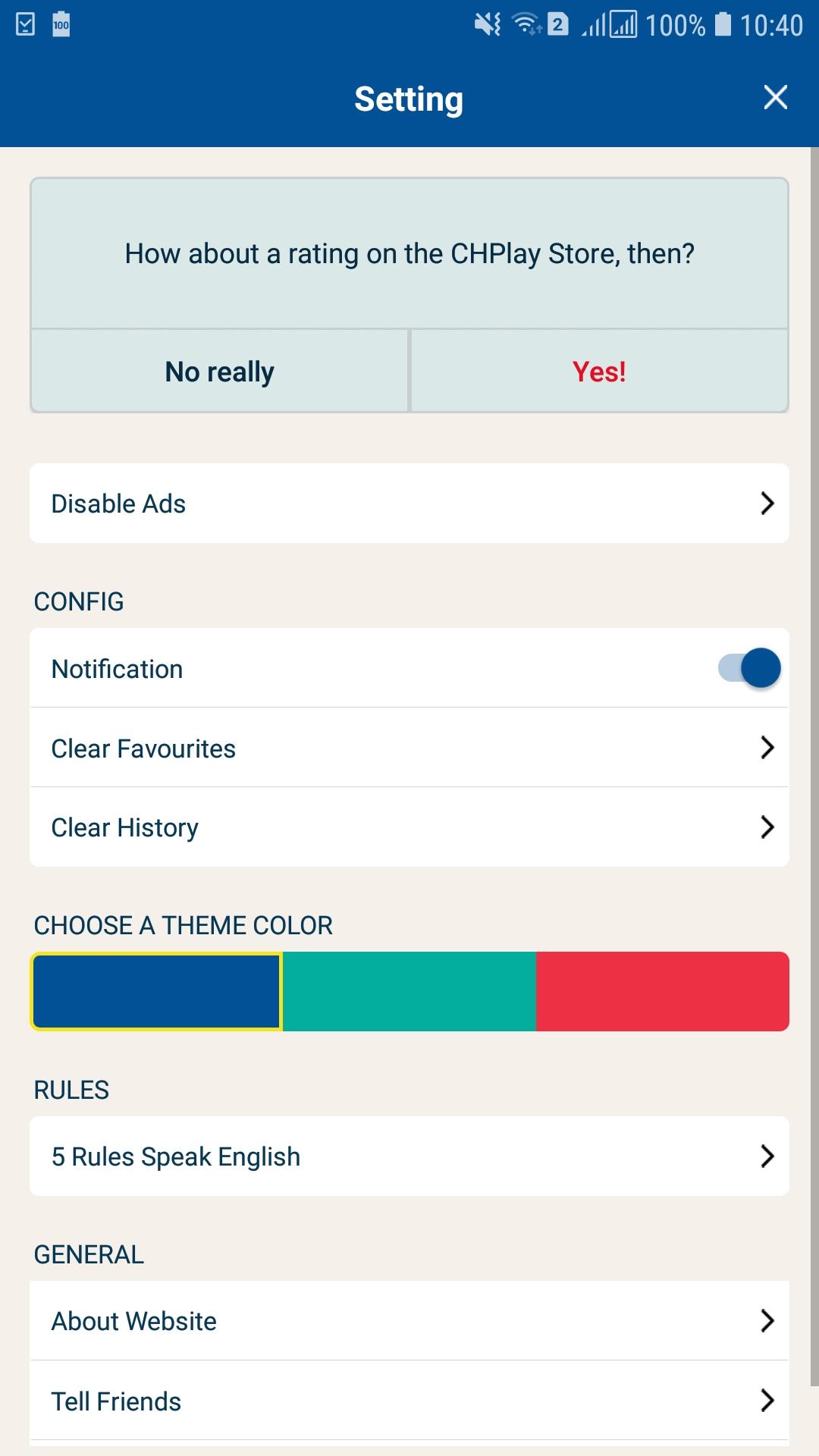
Task: Toggle the Notification switch
Action: pos(749,668)
